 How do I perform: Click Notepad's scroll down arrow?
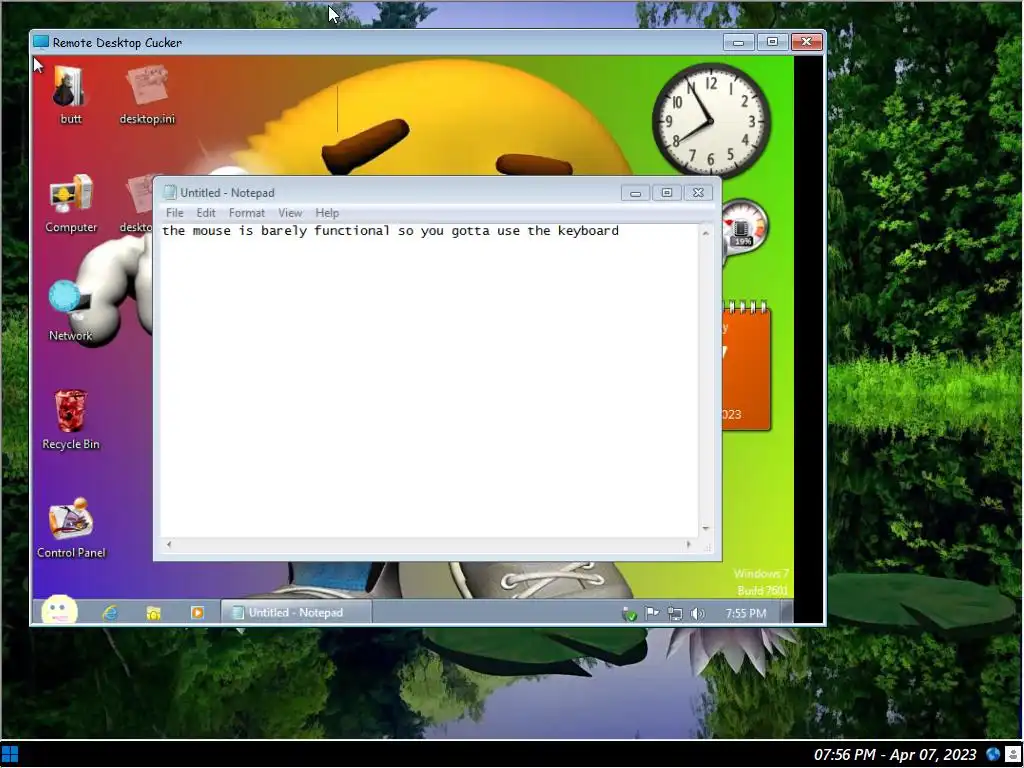(705, 528)
